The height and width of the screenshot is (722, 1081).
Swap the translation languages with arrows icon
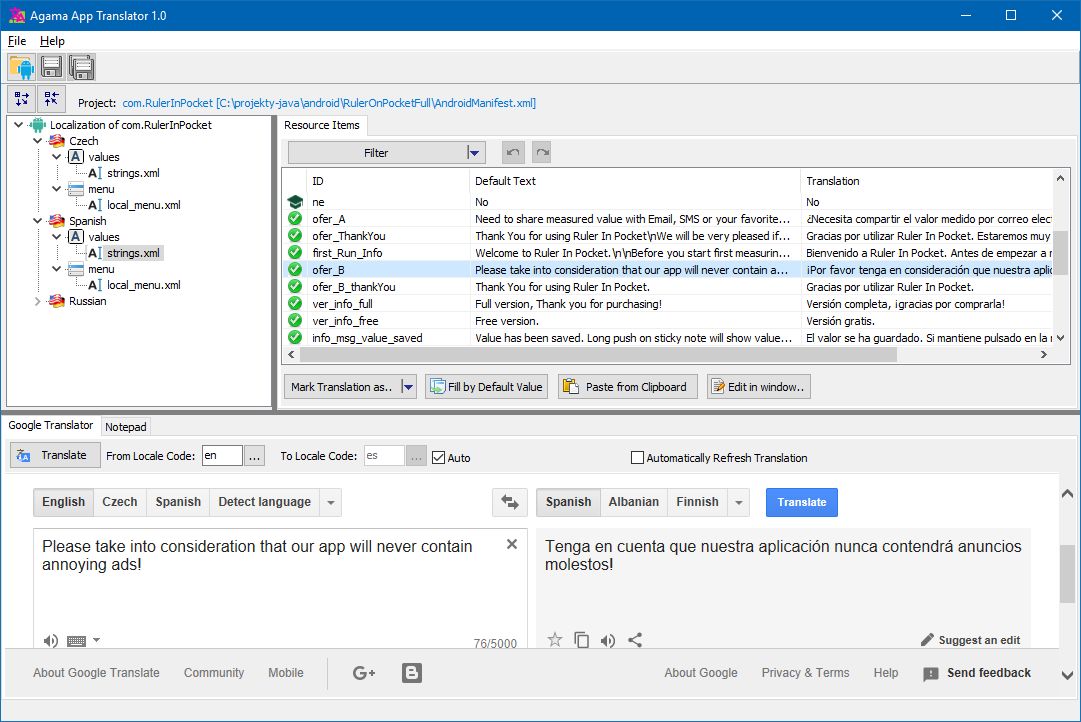[510, 502]
